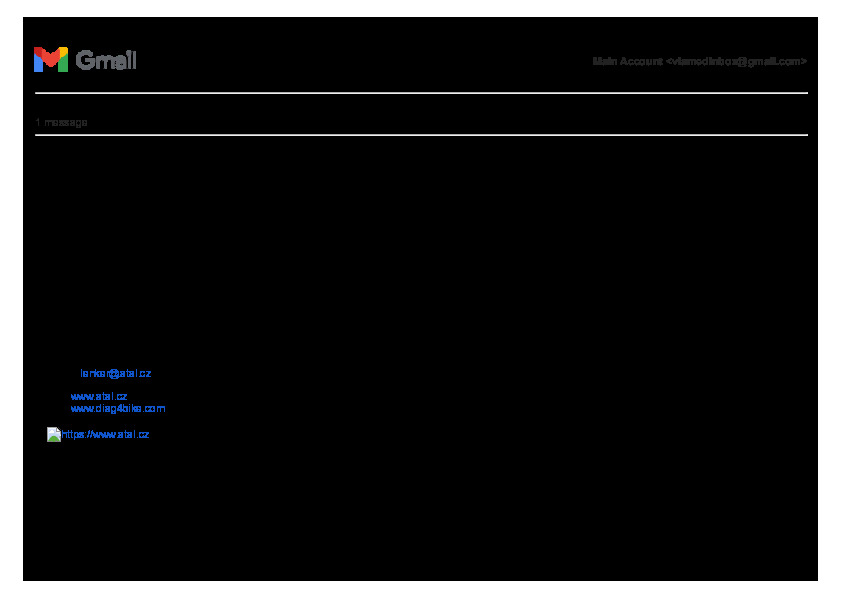Click the divider line below the Gmail header
Screen dimensions: 842x595
tap(420, 93)
